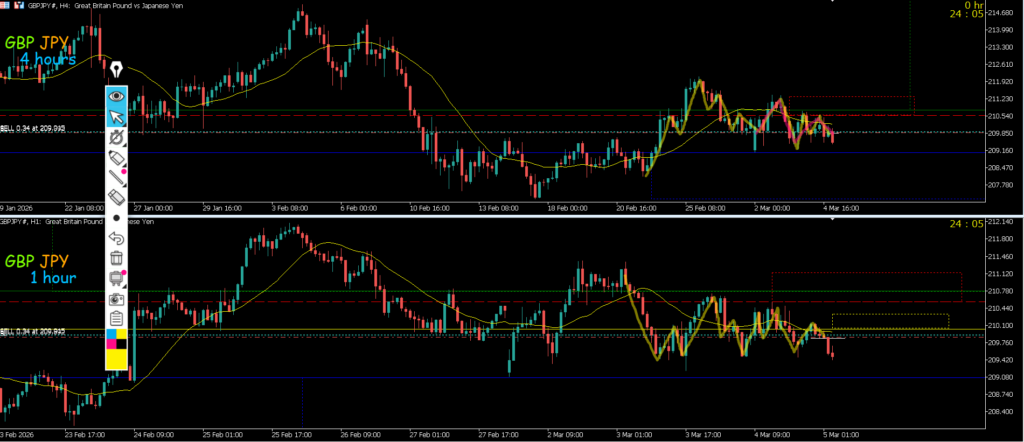Delete drawings with the trash can icon
This screenshot has height=442, width=1024.
coord(117,258)
